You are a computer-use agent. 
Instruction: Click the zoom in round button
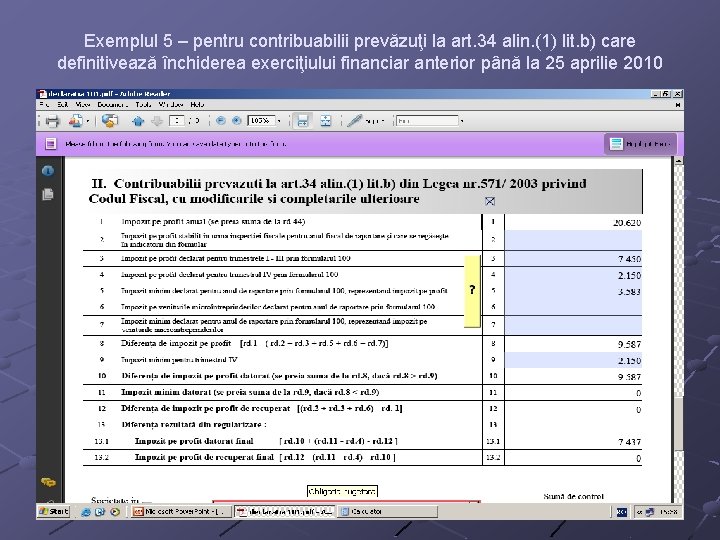click(x=236, y=121)
